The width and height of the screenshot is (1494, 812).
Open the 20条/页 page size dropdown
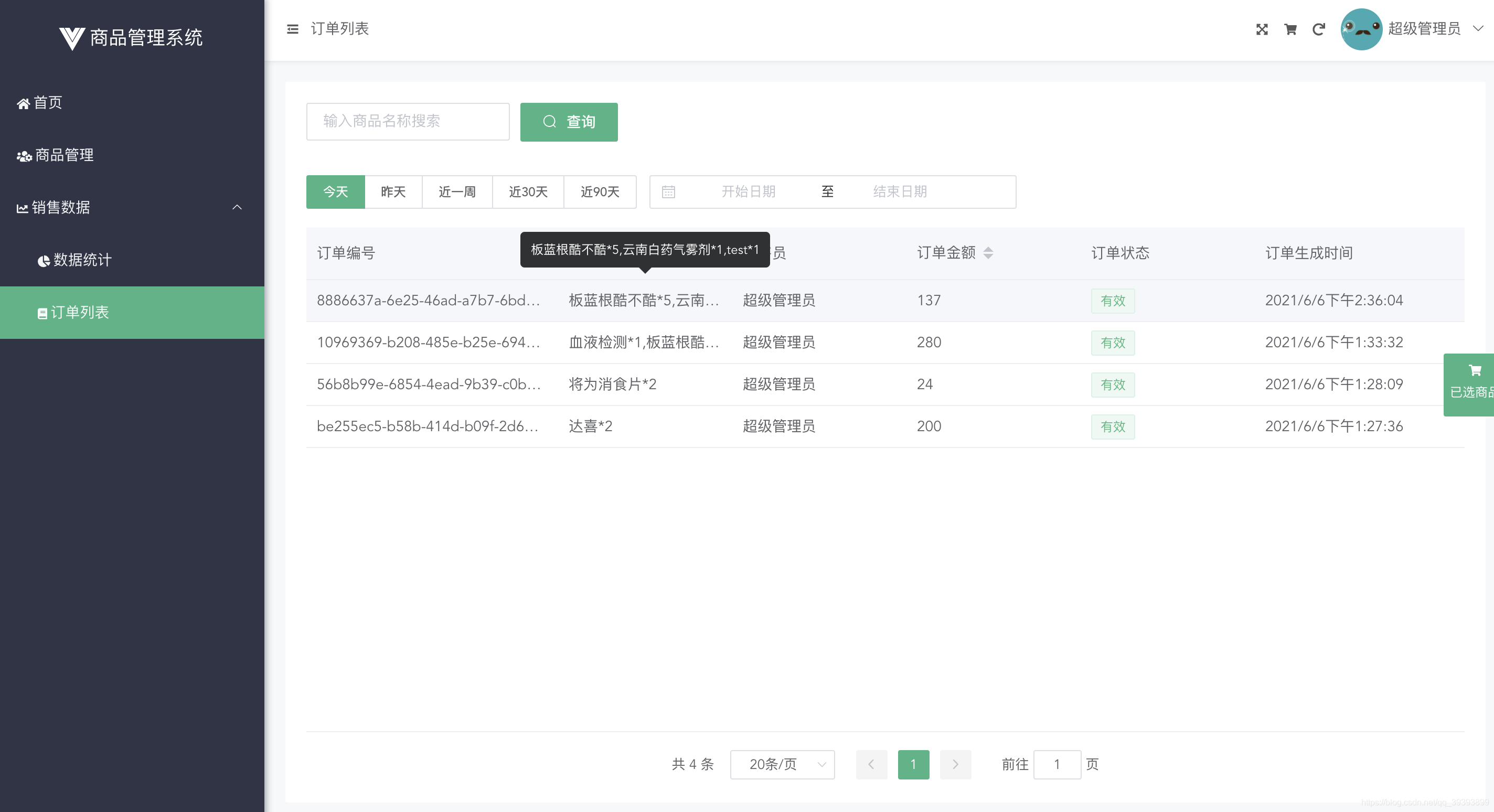click(782, 764)
